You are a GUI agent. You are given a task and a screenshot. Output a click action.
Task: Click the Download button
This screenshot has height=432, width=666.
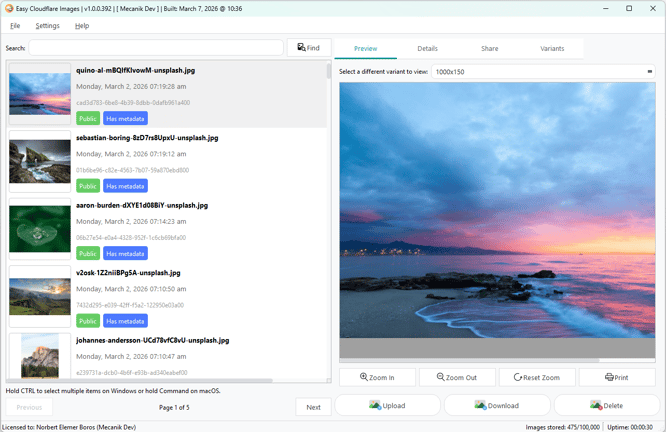(497, 405)
